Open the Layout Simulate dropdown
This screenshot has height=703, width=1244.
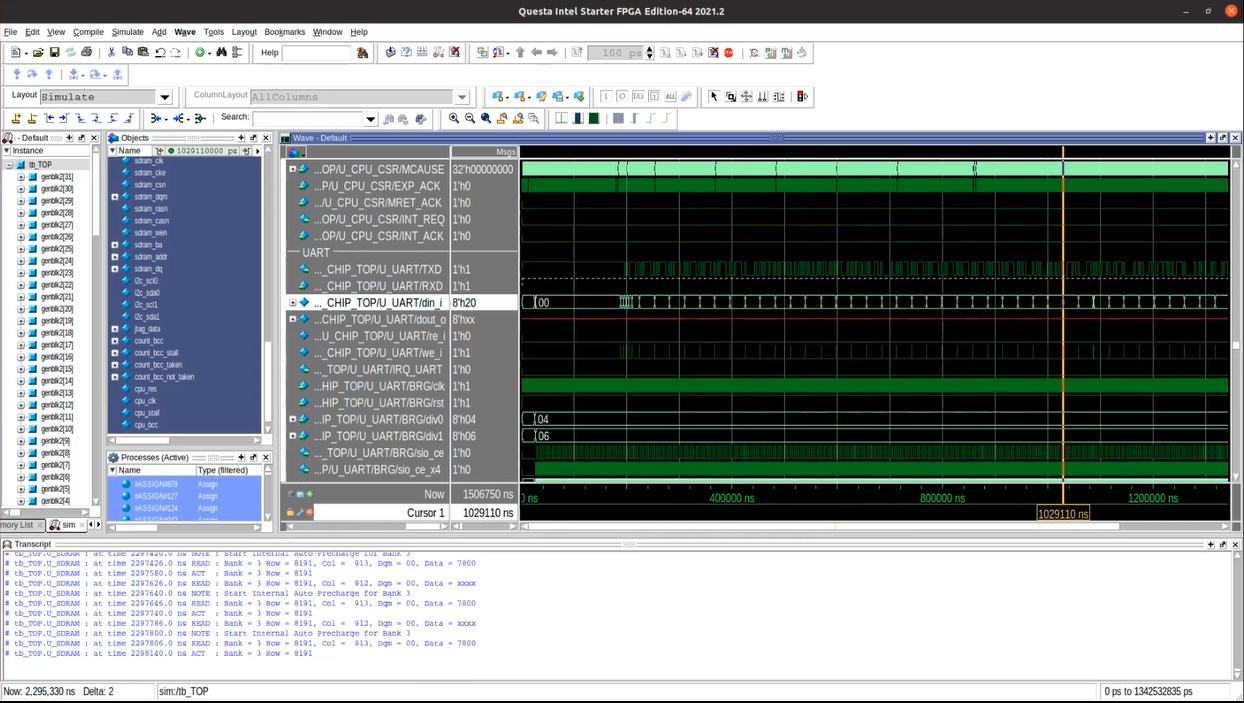coord(165,97)
